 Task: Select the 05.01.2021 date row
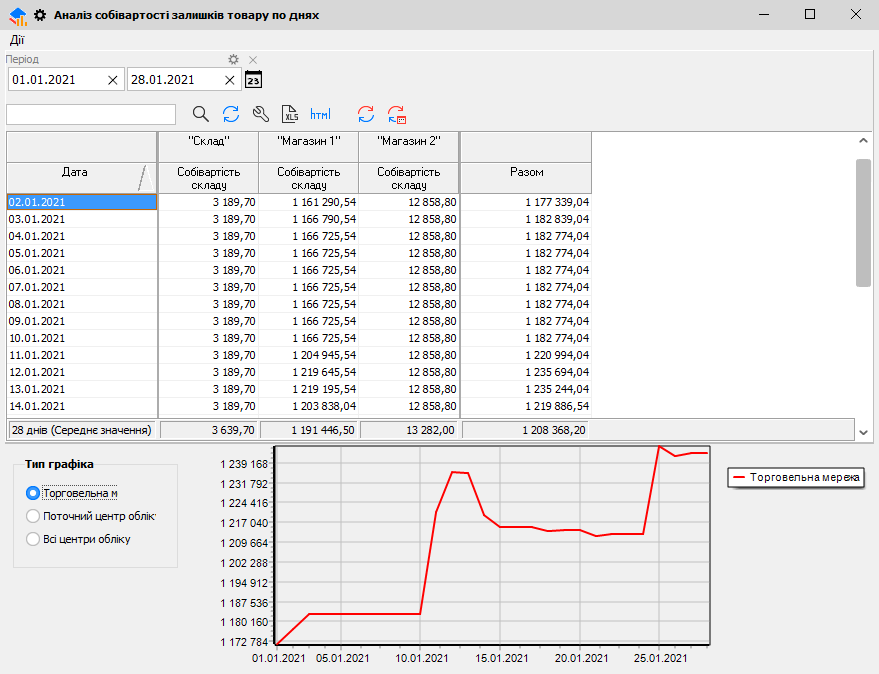pyautogui.click(x=81, y=253)
